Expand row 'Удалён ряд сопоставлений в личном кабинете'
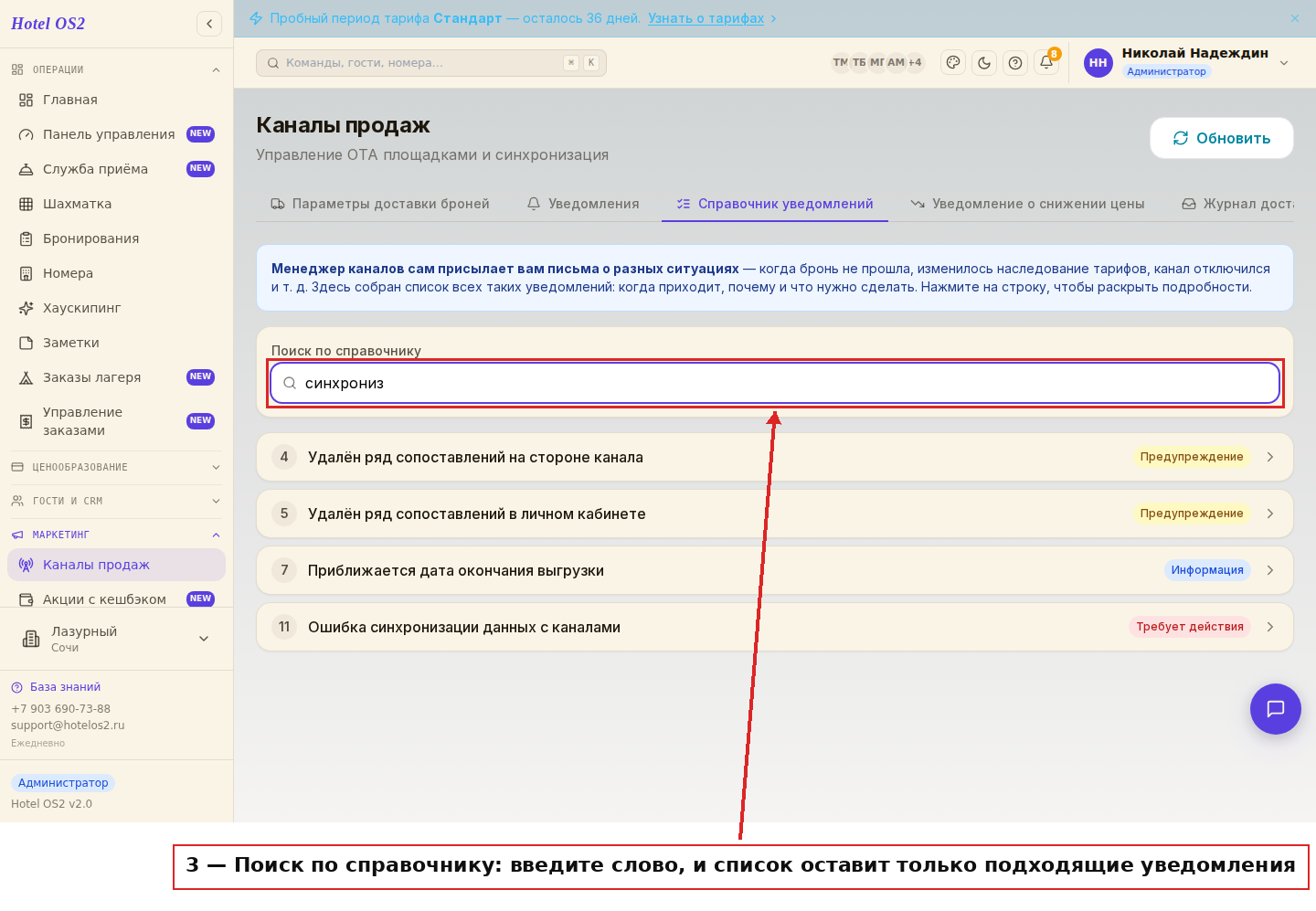Screen dimensions: 1316x911 (x=775, y=514)
